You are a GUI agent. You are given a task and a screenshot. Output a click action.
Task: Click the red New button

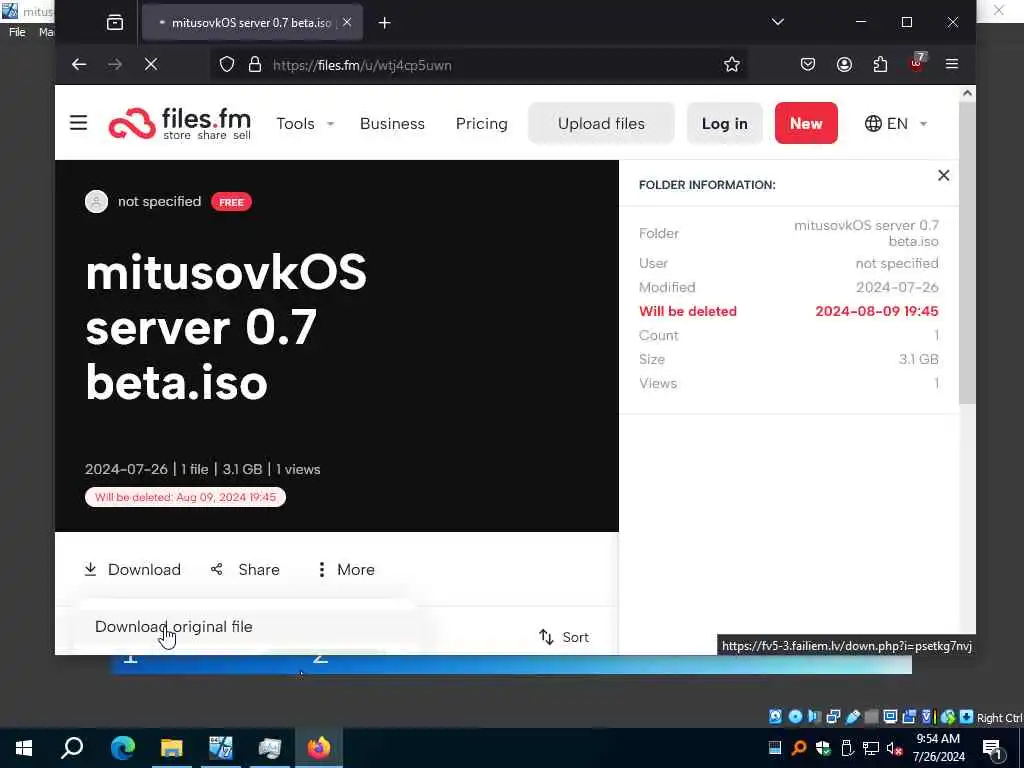(x=806, y=123)
